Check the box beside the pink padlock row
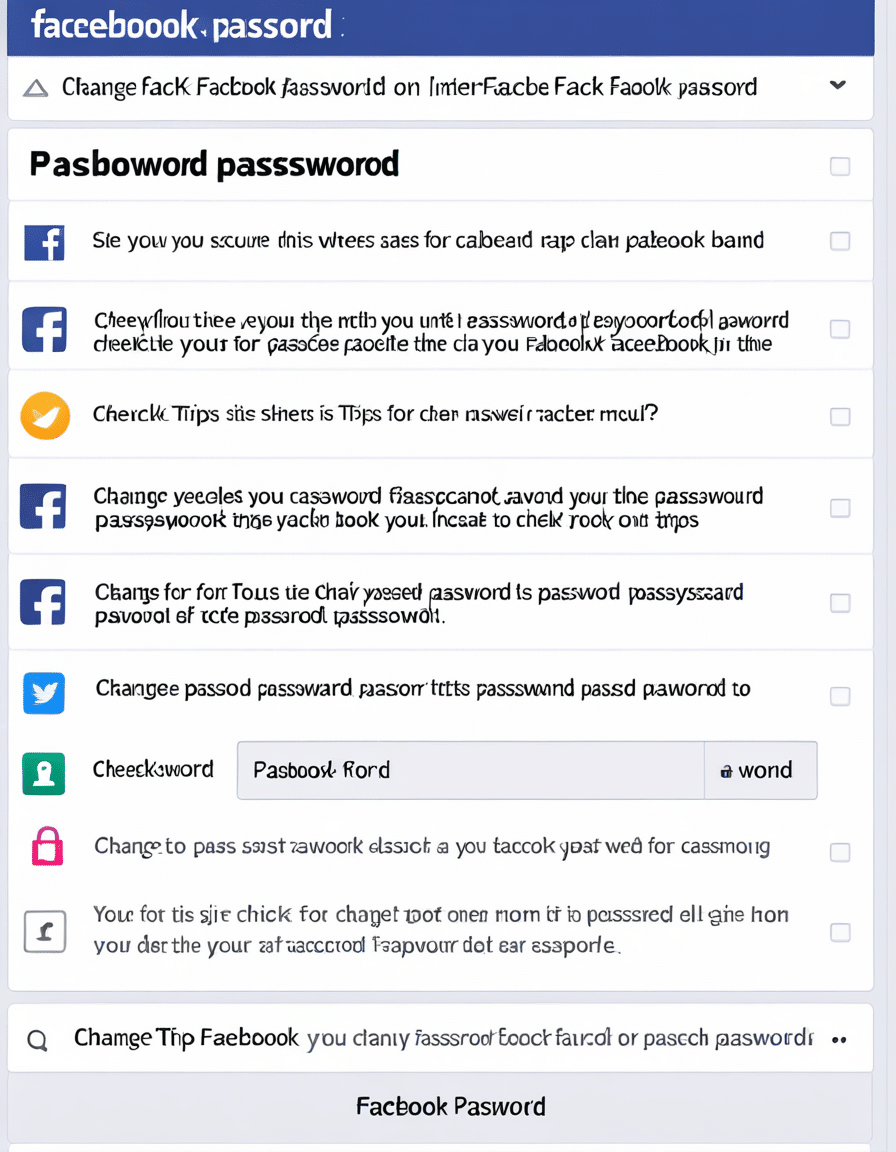 click(840, 852)
